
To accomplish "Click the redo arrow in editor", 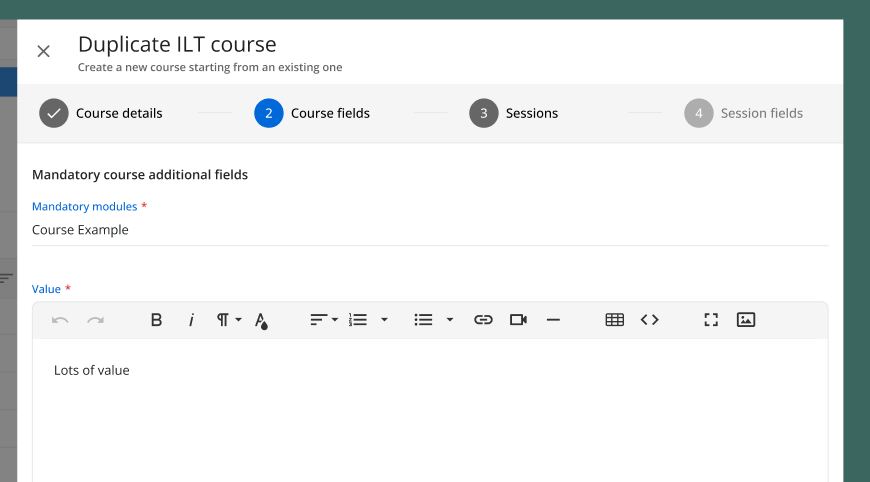I will pyautogui.click(x=95, y=320).
